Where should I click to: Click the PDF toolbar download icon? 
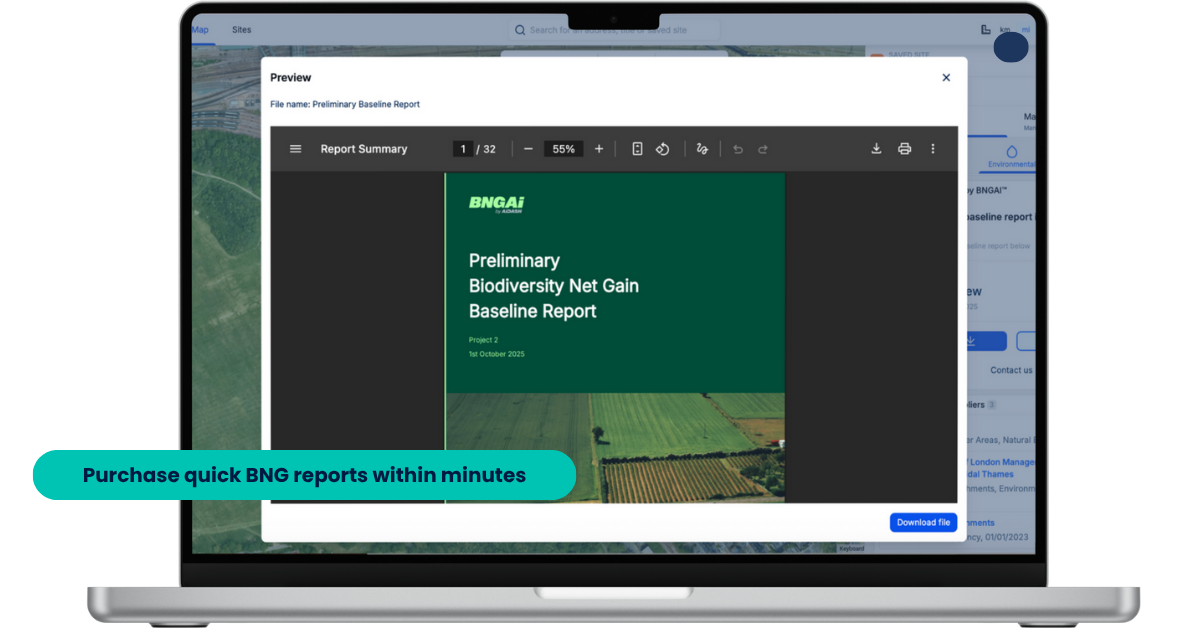pos(876,149)
